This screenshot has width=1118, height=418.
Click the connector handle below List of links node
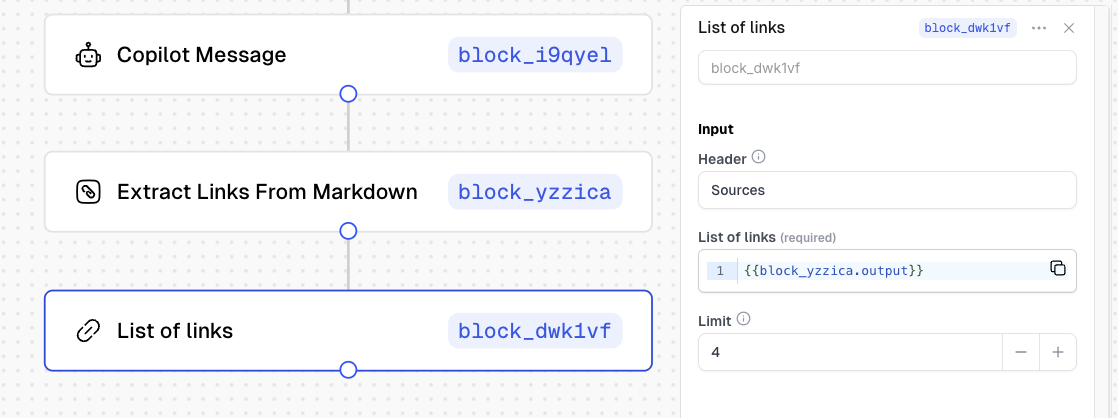tap(348, 370)
